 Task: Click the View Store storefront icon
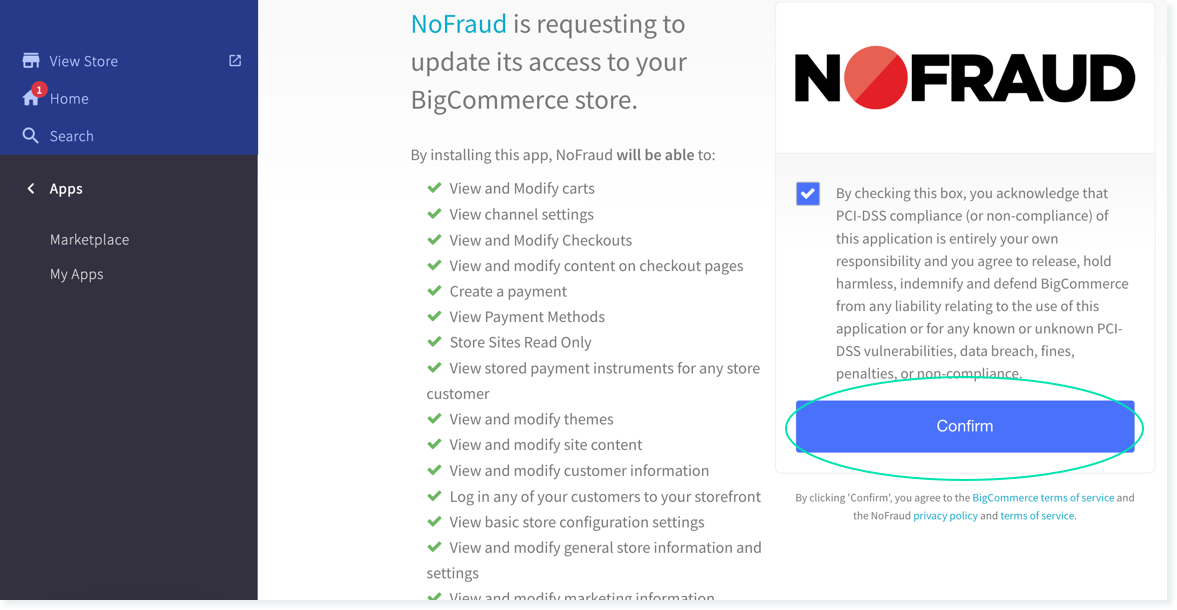tap(30, 60)
